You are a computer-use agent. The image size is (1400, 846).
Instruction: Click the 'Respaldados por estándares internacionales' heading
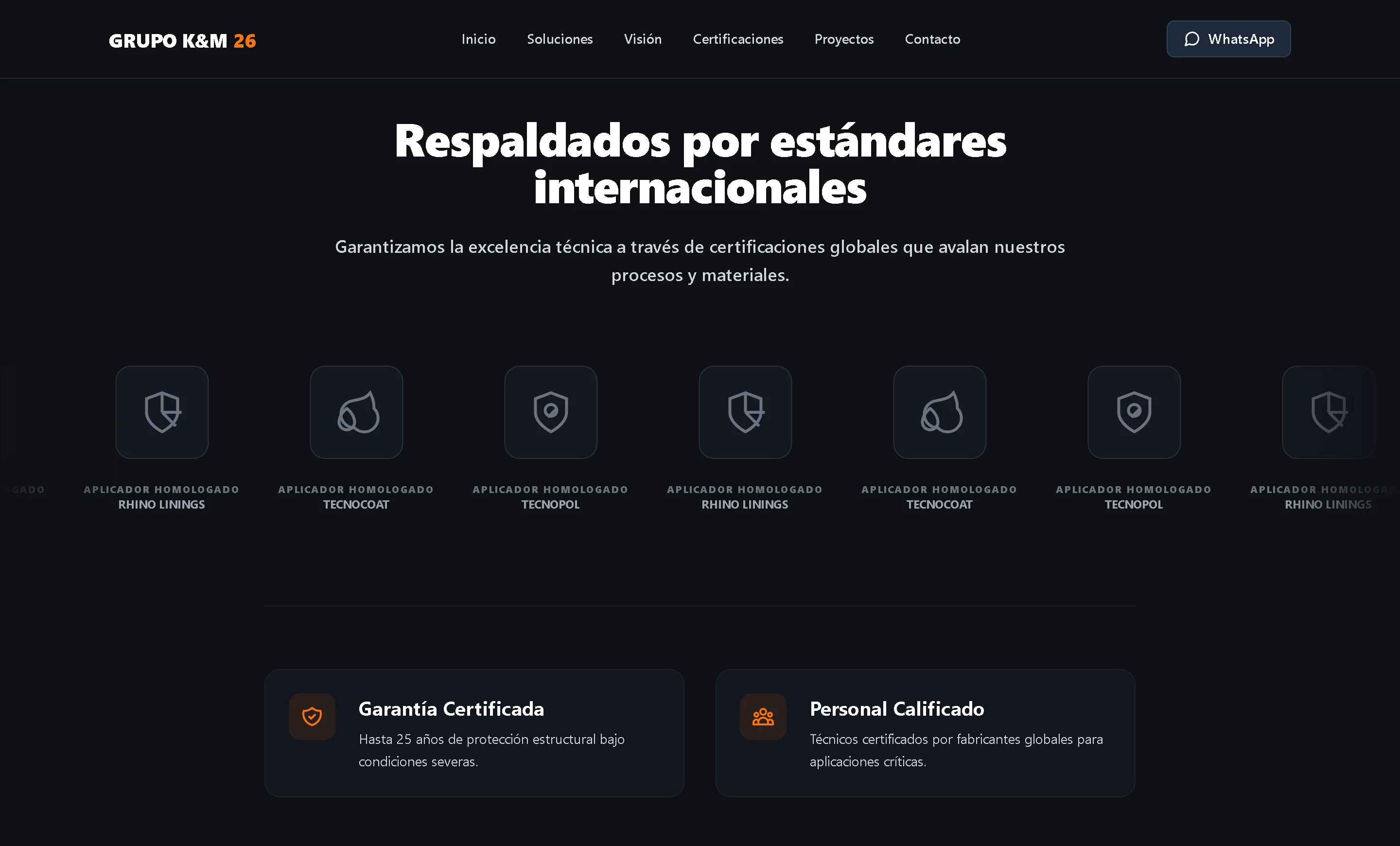click(700, 164)
